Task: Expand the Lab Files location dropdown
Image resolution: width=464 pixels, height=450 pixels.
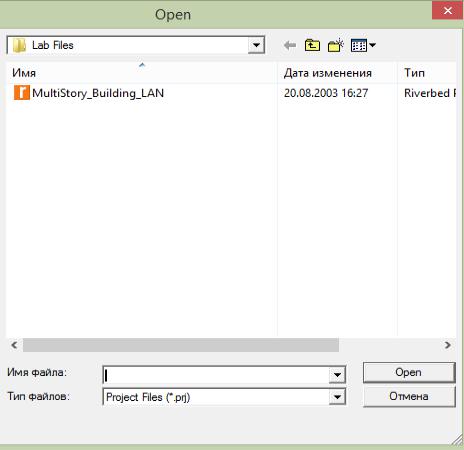Action: [256, 45]
